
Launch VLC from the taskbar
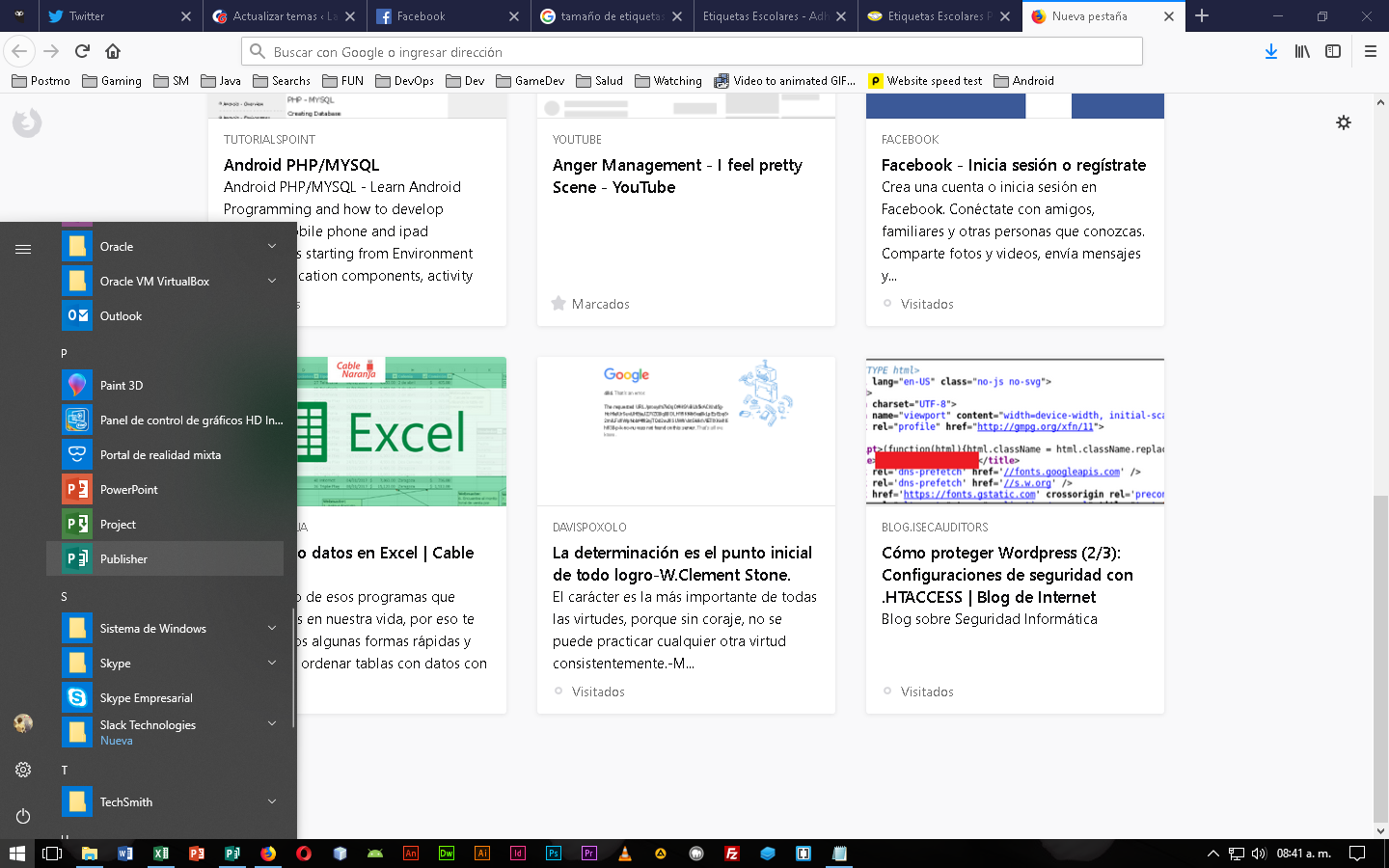coord(625,854)
